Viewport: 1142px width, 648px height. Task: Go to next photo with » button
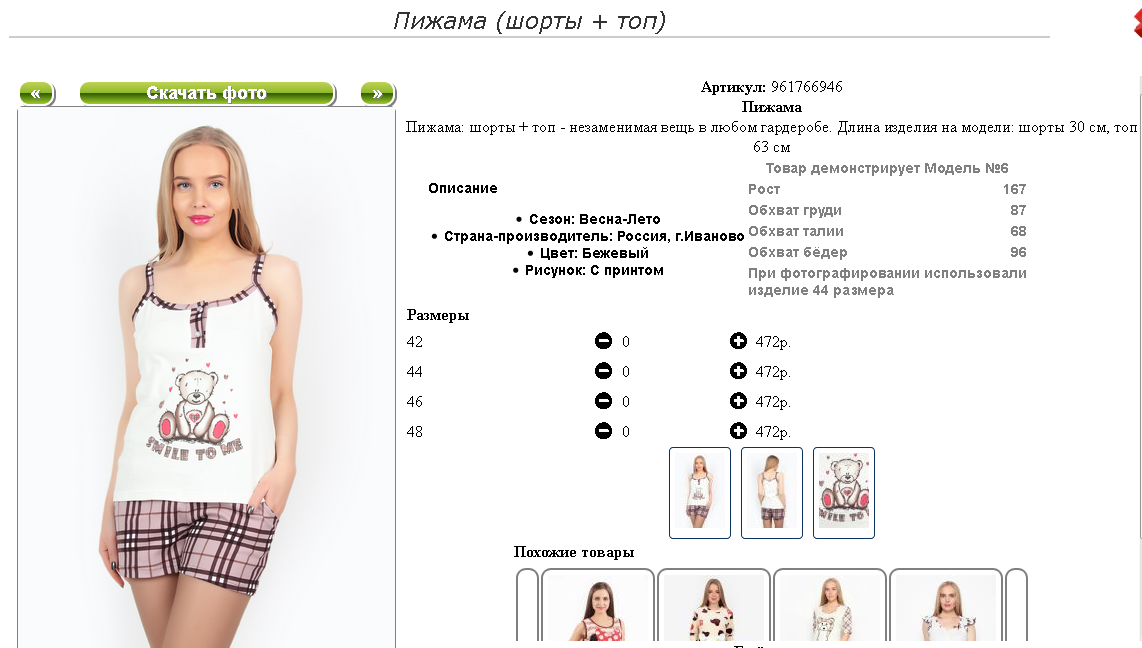[x=377, y=93]
